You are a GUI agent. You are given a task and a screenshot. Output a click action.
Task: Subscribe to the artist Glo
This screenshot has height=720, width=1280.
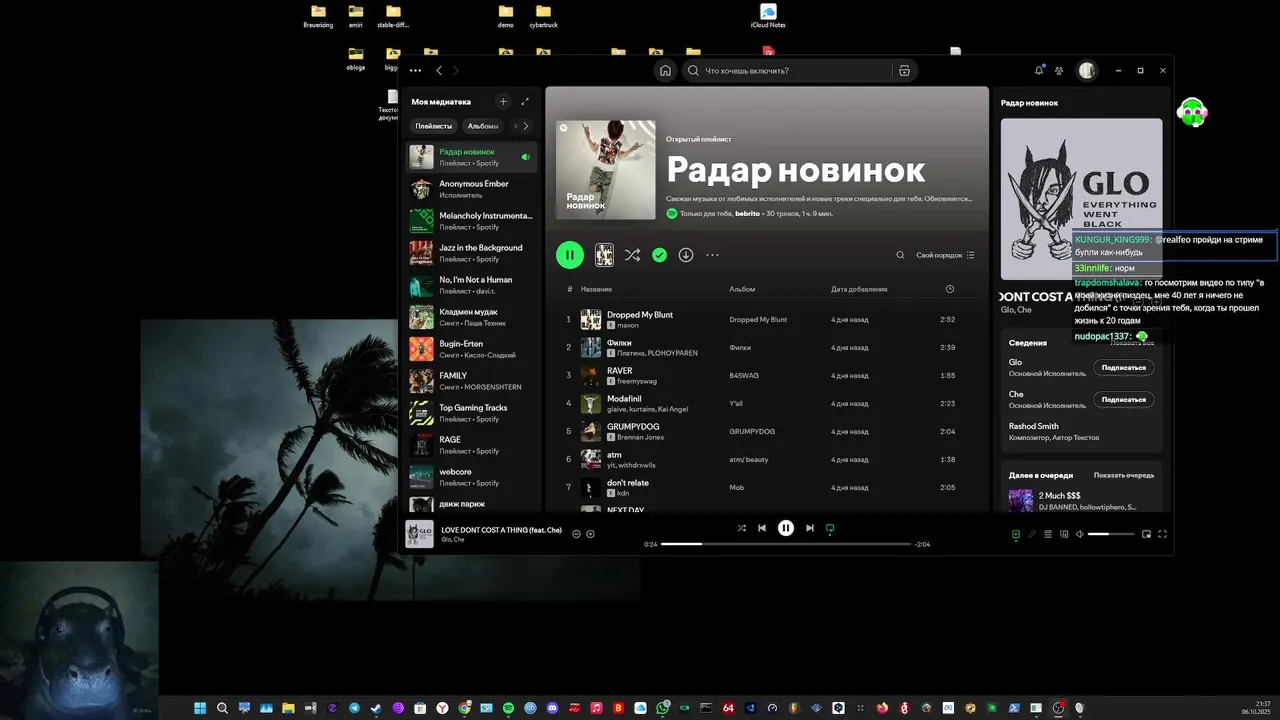pyautogui.click(x=1123, y=367)
